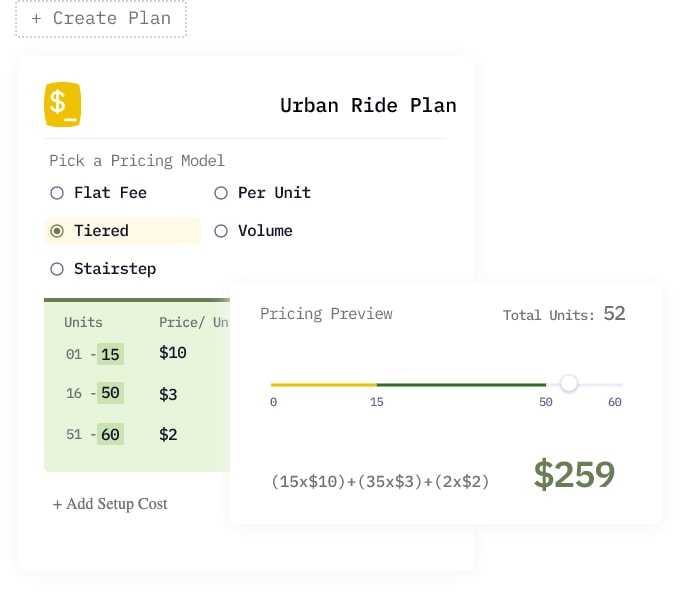Image resolution: width=681 pixels, height=592 pixels.
Task: Click the Urban Ride Plan title
Action: 368,106
